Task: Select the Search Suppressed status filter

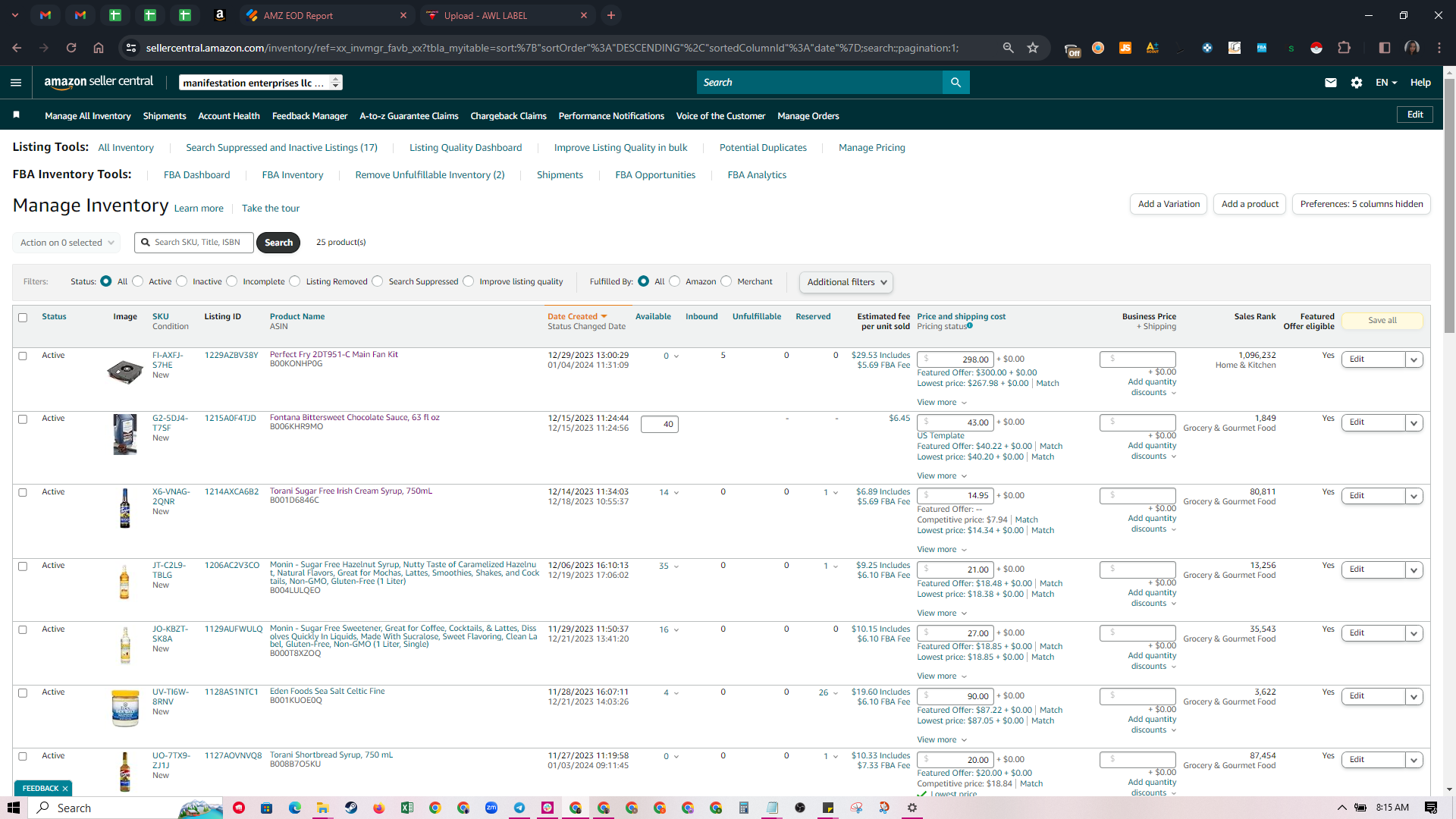Action: [378, 281]
